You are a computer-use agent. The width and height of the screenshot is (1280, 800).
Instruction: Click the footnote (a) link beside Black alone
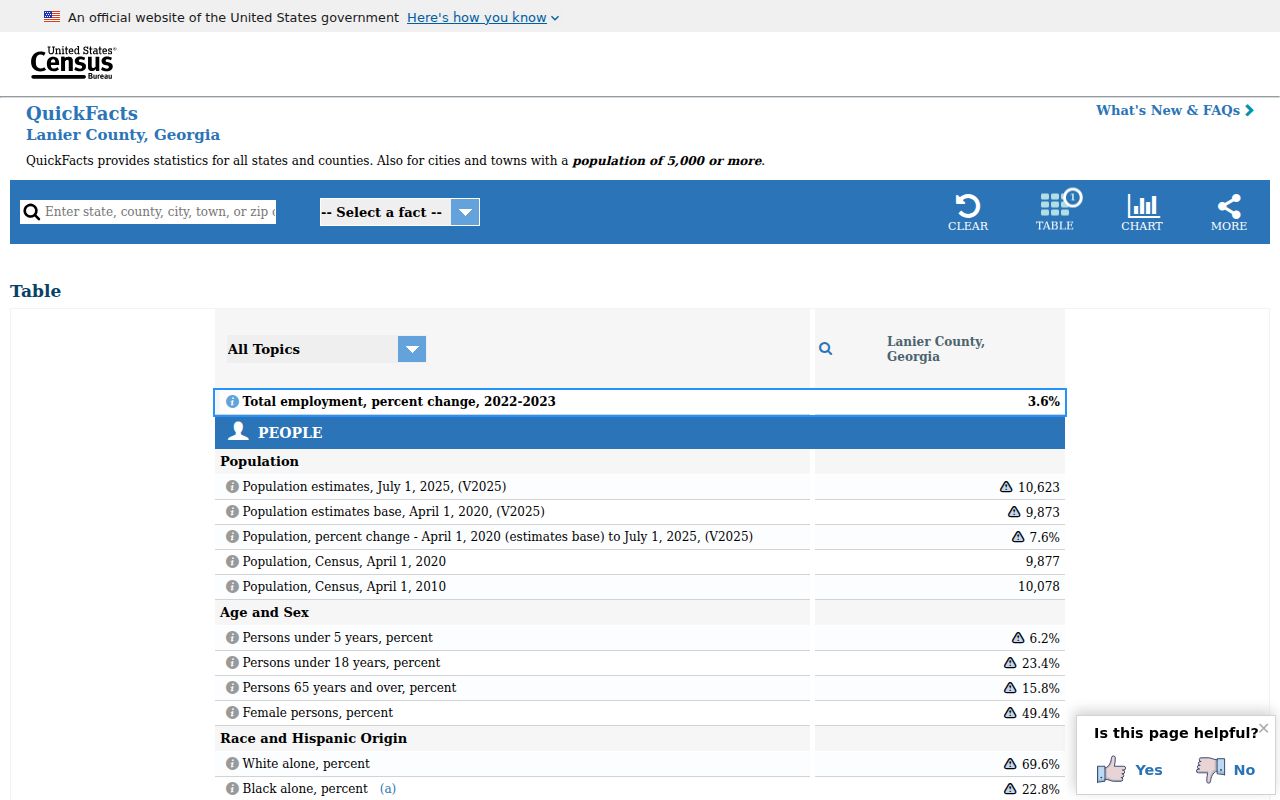coord(388,789)
